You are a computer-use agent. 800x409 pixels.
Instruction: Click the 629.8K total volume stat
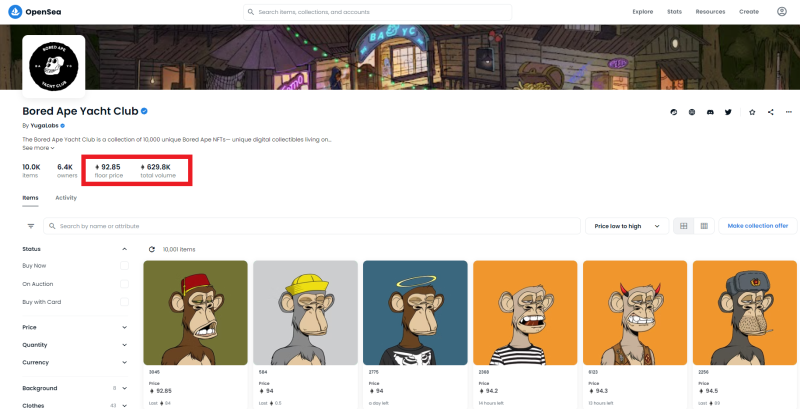(x=158, y=171)
